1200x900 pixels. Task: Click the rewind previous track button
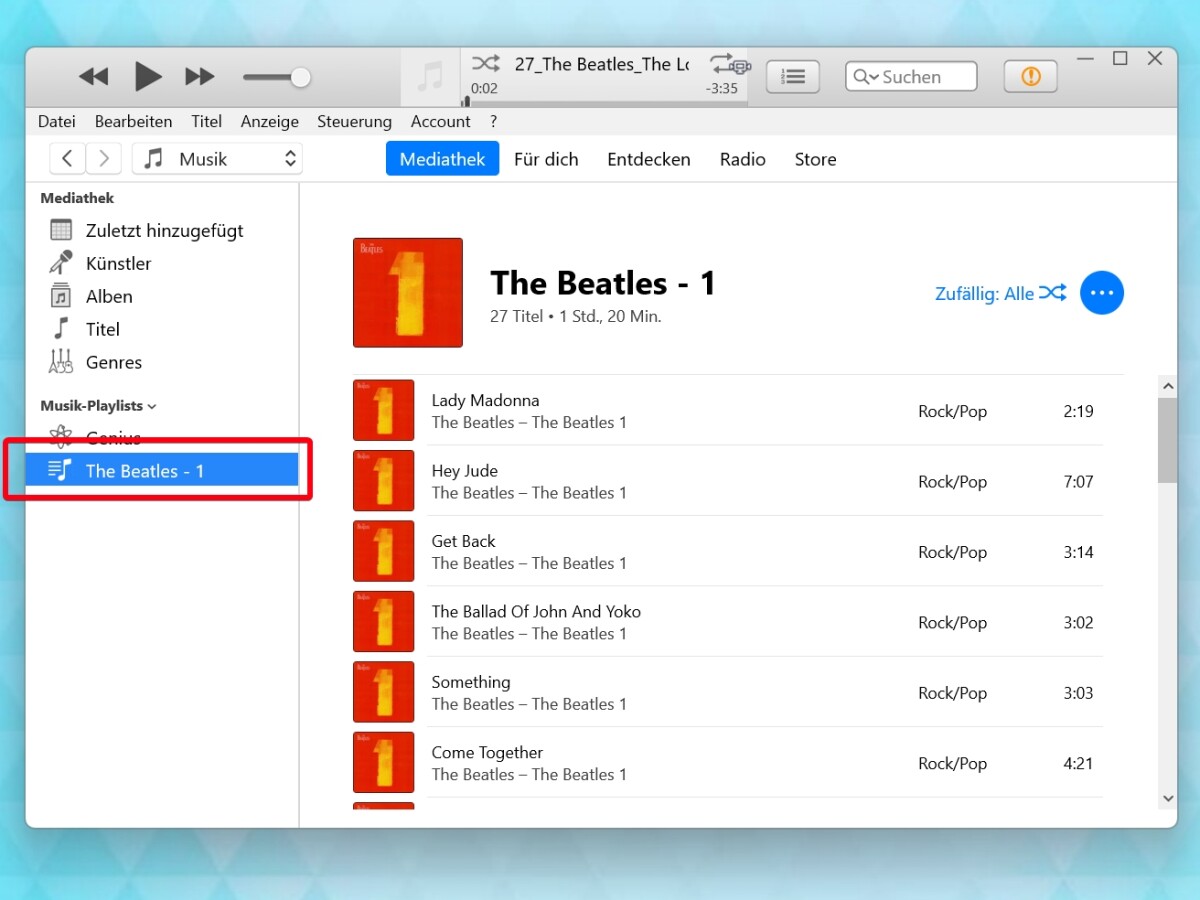(93, 77)
